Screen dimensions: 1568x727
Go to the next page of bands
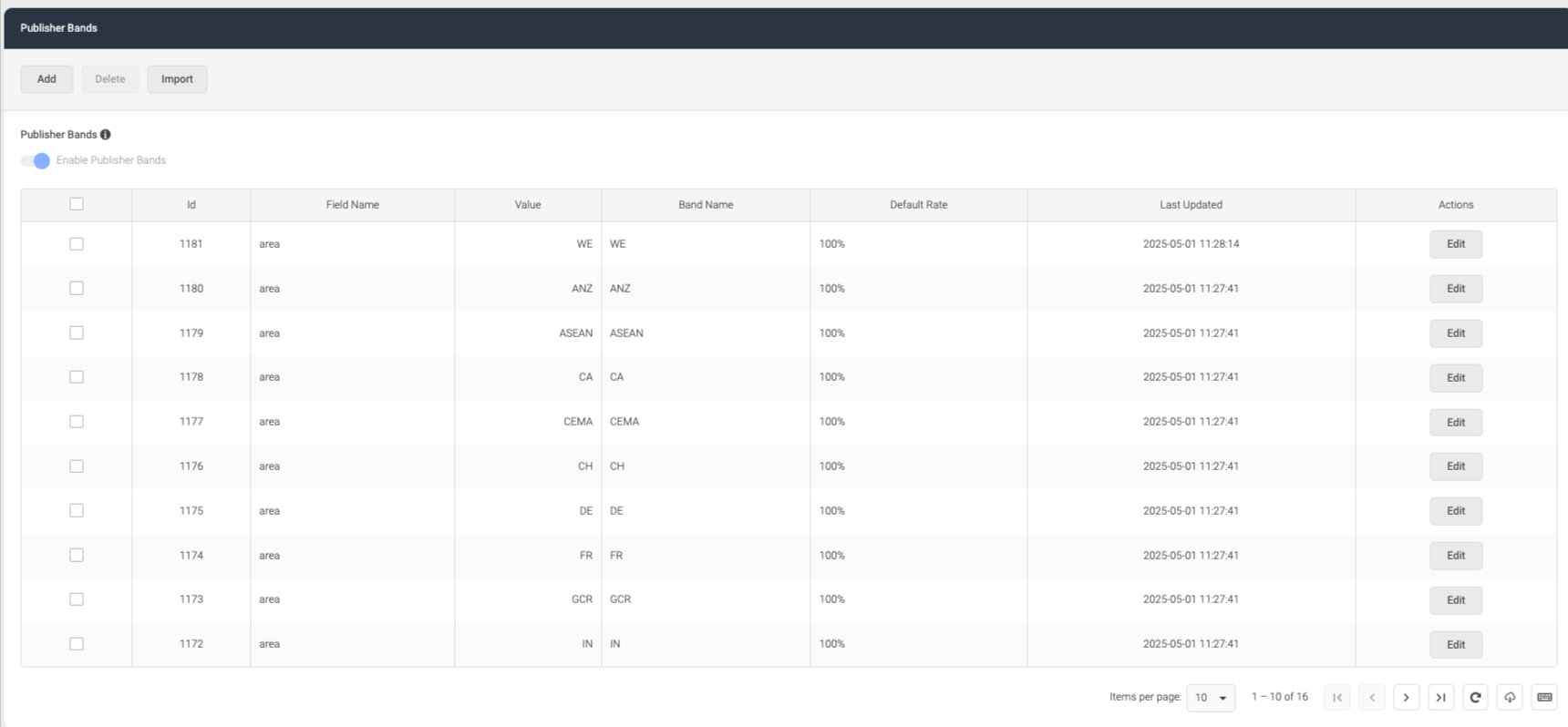(x=1406, y=698)
